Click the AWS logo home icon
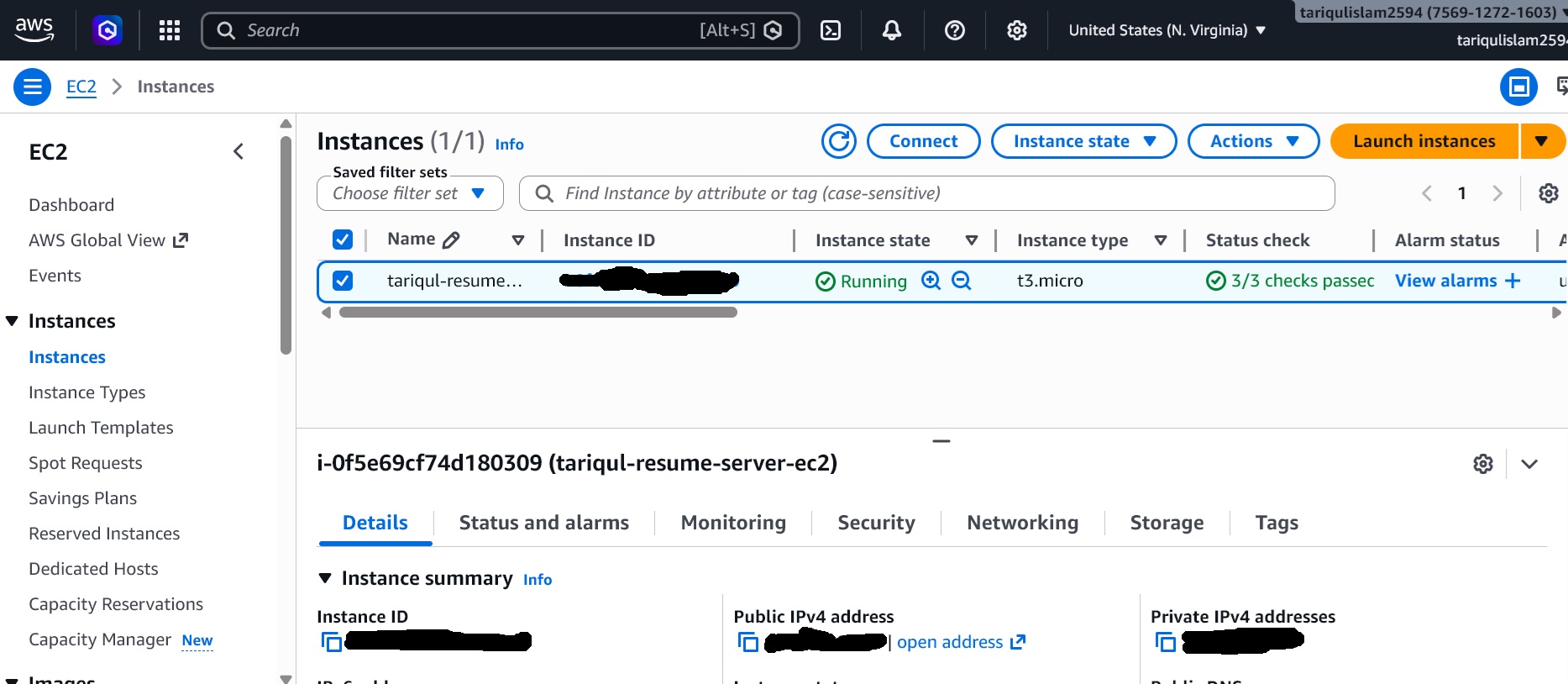 click(x=34, y=29)
